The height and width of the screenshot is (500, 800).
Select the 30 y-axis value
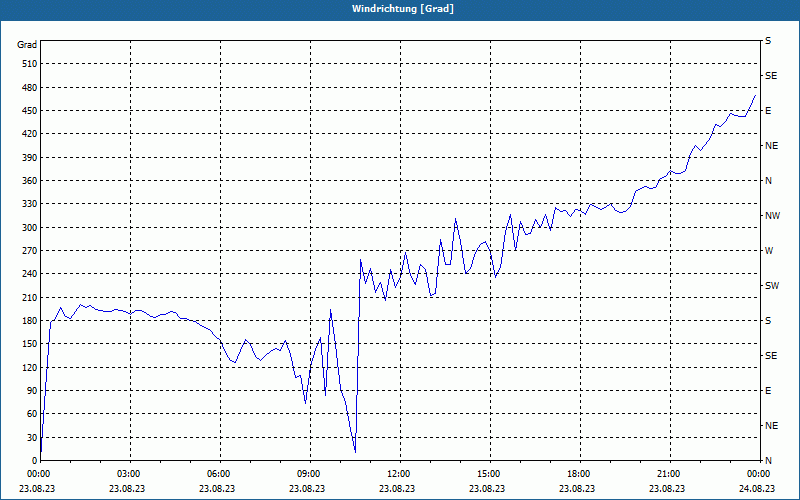pyautogui.click(x=32, y=438)
